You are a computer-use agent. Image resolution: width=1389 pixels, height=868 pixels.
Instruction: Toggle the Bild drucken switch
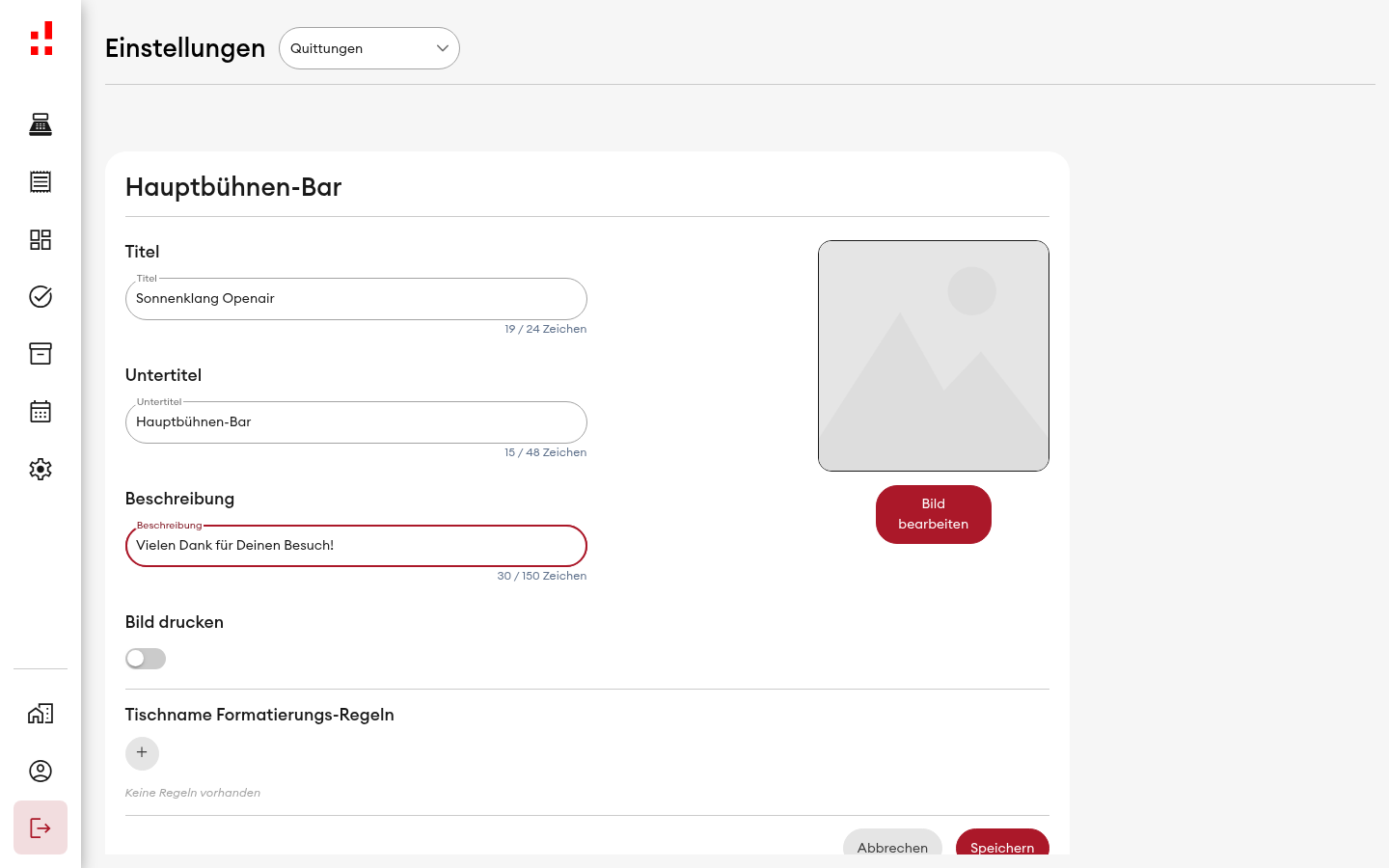pos(146,659)
